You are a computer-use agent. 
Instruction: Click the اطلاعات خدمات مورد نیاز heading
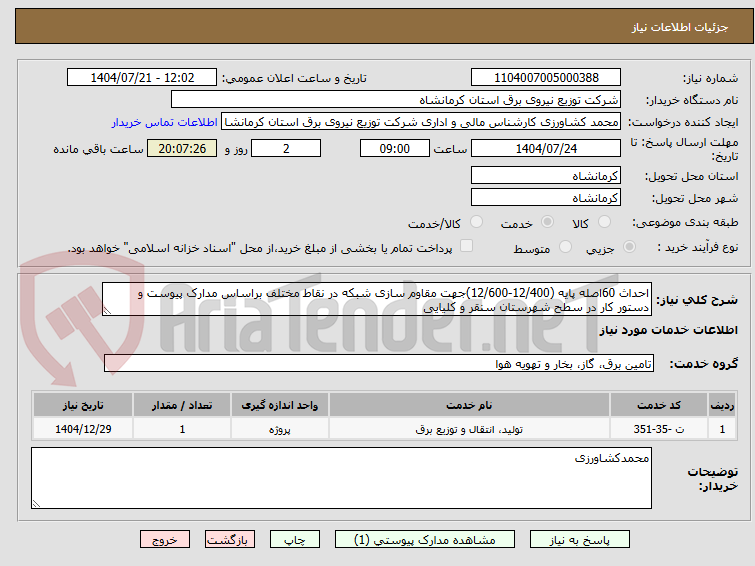point(668,330)
